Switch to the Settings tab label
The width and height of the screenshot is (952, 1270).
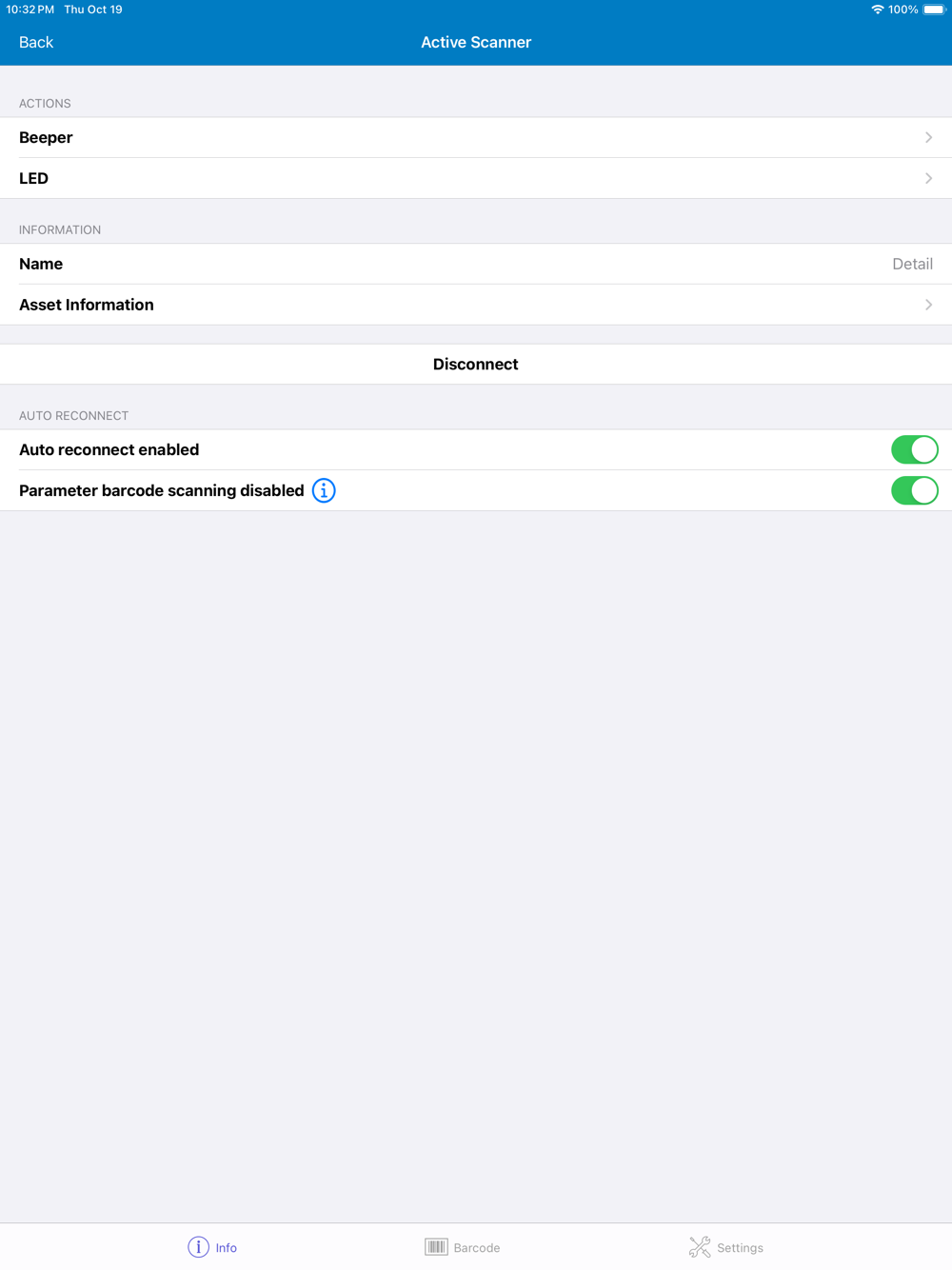click(x=740, y=1248)
